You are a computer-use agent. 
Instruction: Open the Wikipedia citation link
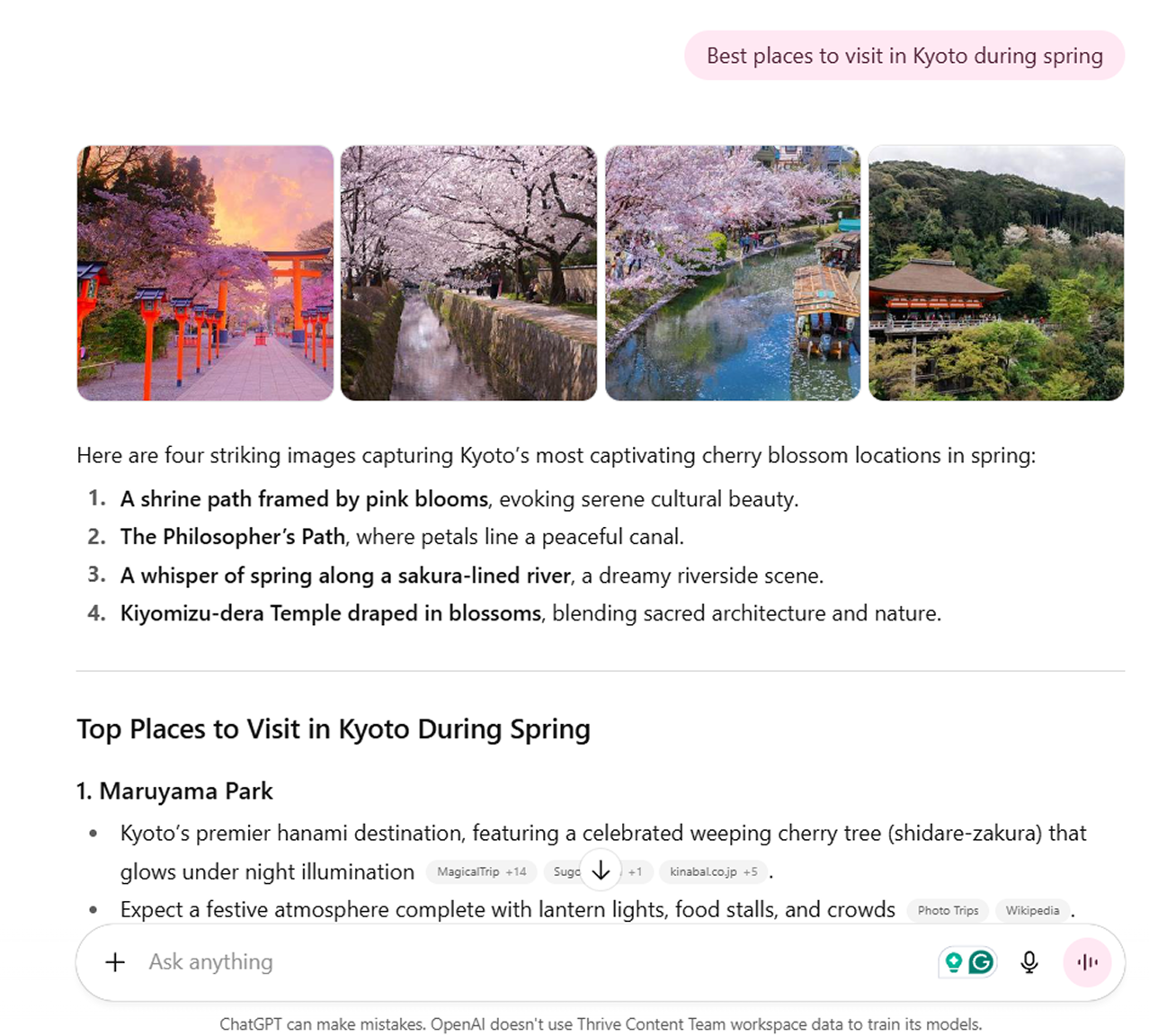[1031, 910]
